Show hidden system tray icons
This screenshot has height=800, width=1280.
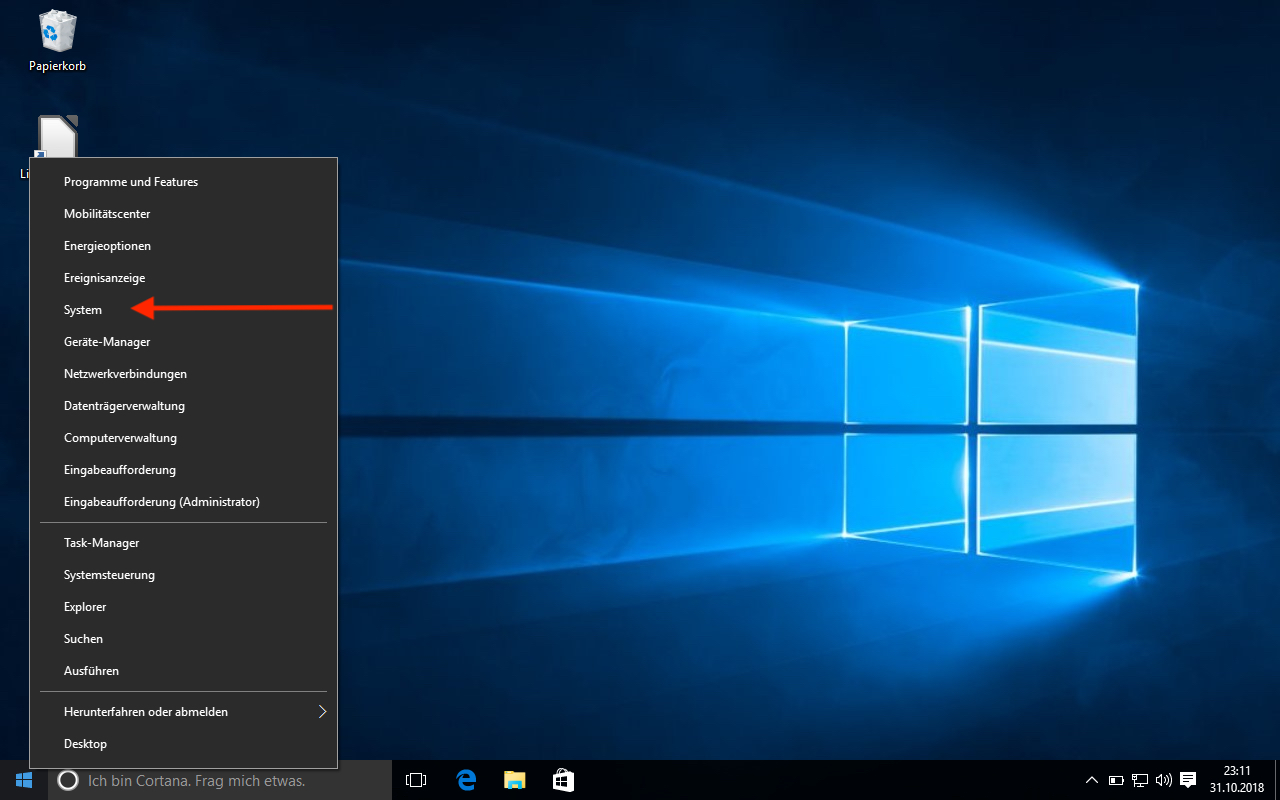1092,780
